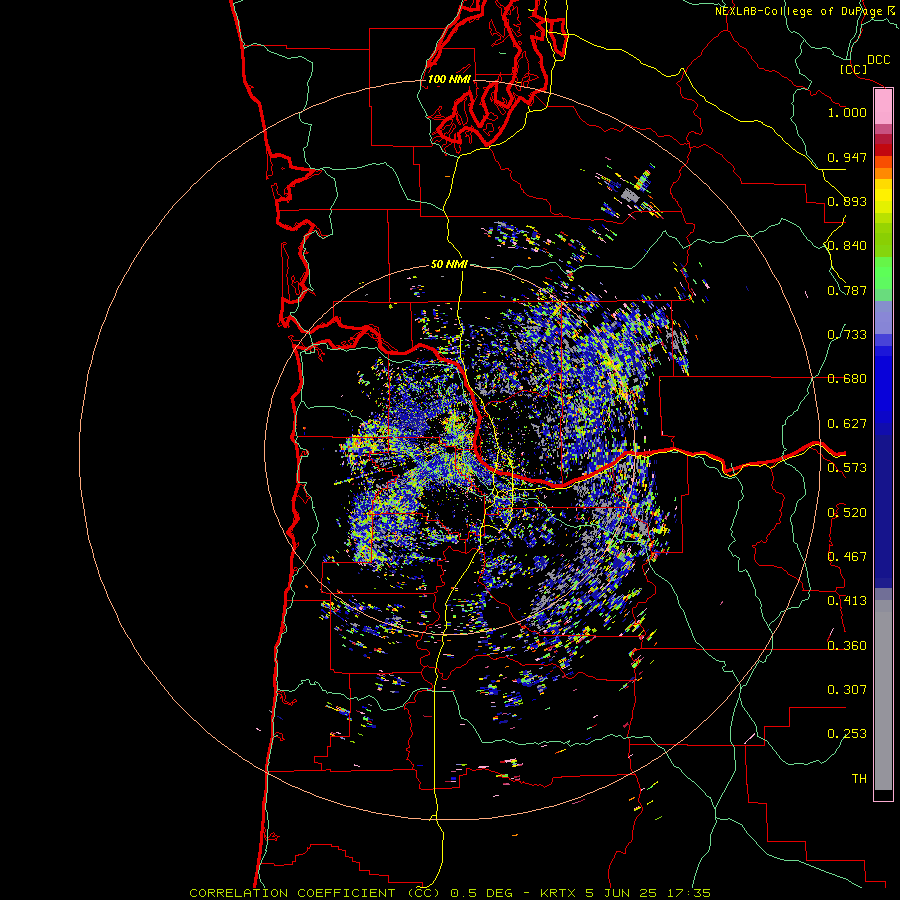Screen dimensions: 900x900
Task: Click the 0.787 legend value
Action: tap(847, 290)
